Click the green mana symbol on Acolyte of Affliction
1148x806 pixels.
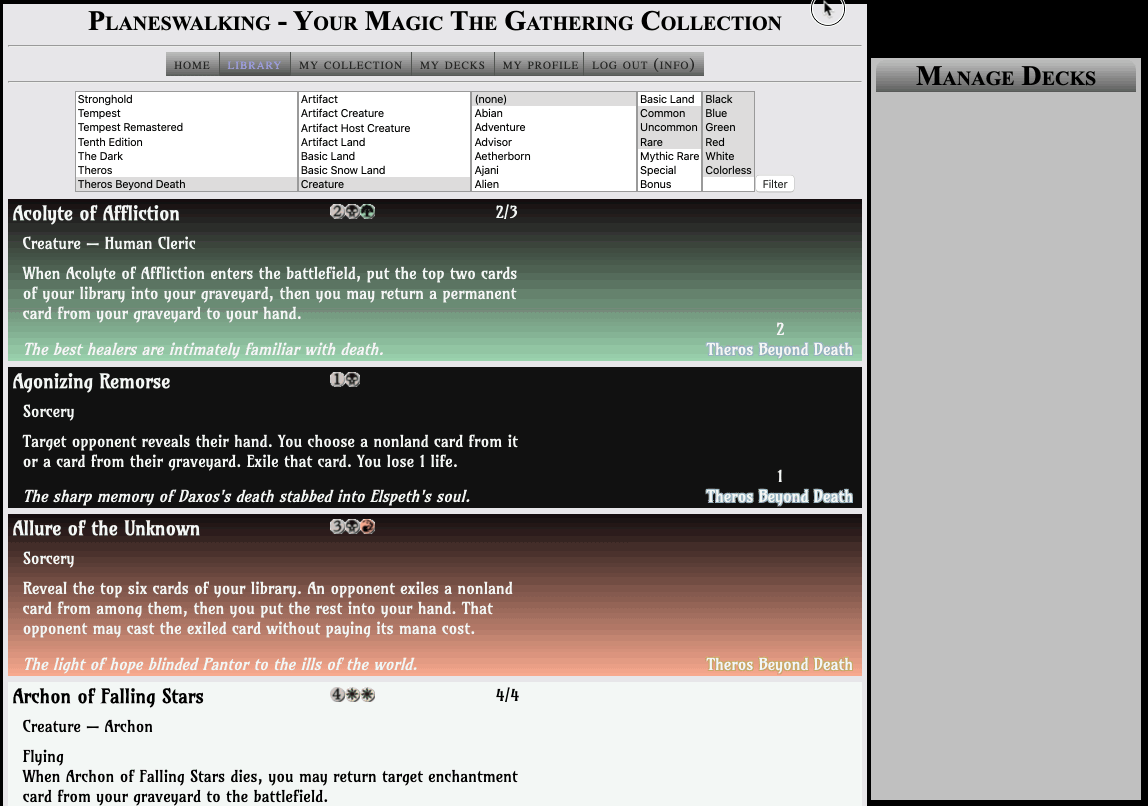368,212
